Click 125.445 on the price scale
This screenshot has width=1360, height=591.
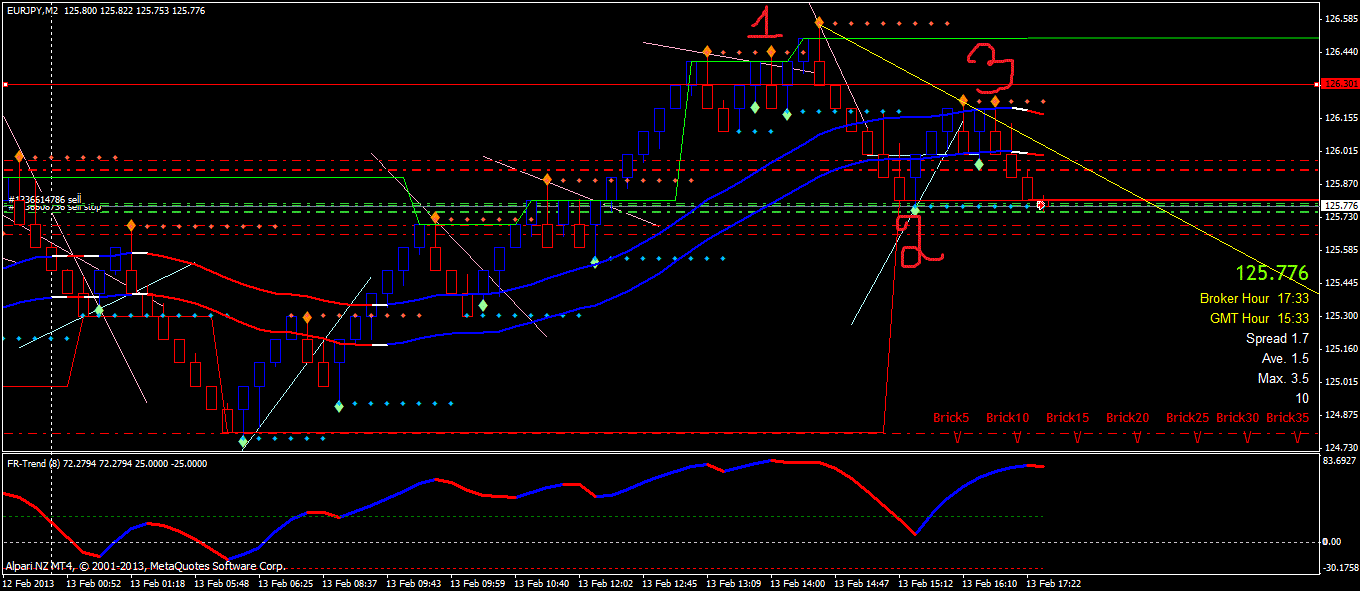click(x=1340, y=283)
